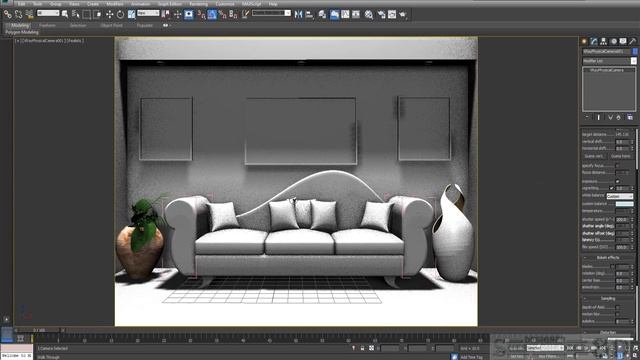Open Edit Named Selection Sets

[x=245, y=14]
